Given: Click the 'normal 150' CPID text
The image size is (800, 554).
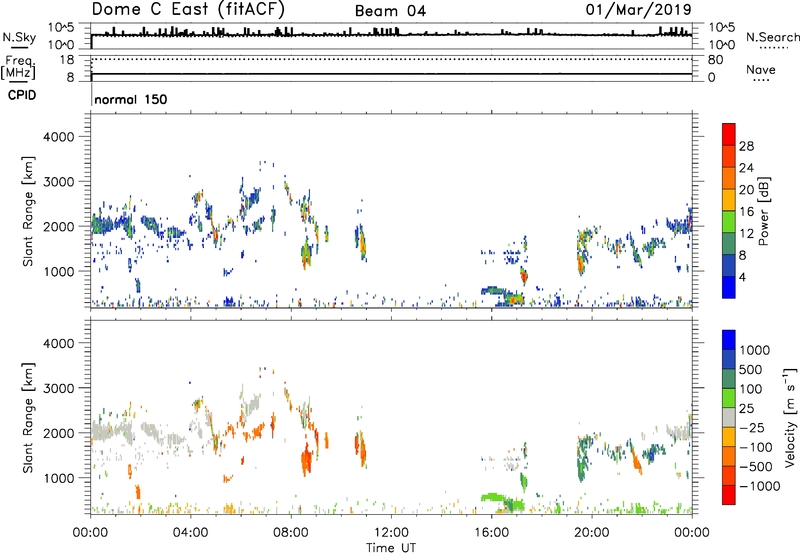Looking at the screenshot, I should 131,99.
